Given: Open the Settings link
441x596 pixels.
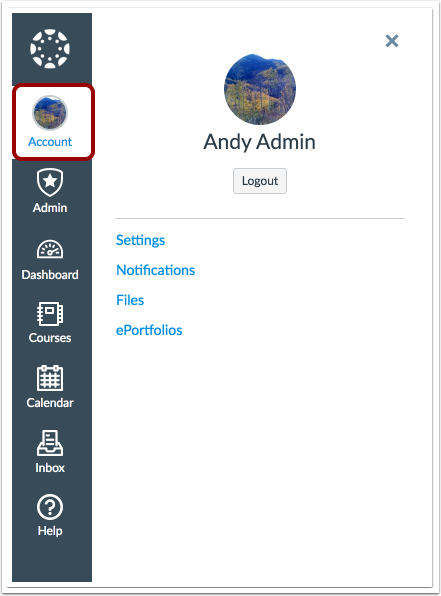Looking at the screenshot, I should (x=140, y=240).
